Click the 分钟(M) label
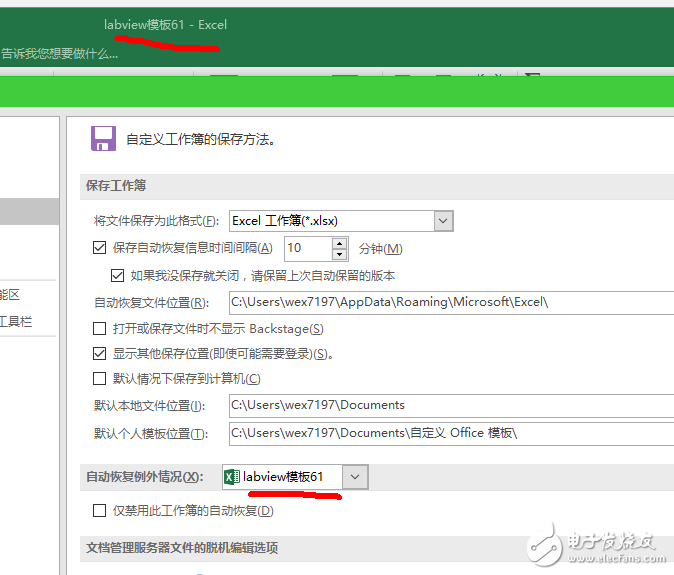The image size is (674, 575). tap(380, 249)
